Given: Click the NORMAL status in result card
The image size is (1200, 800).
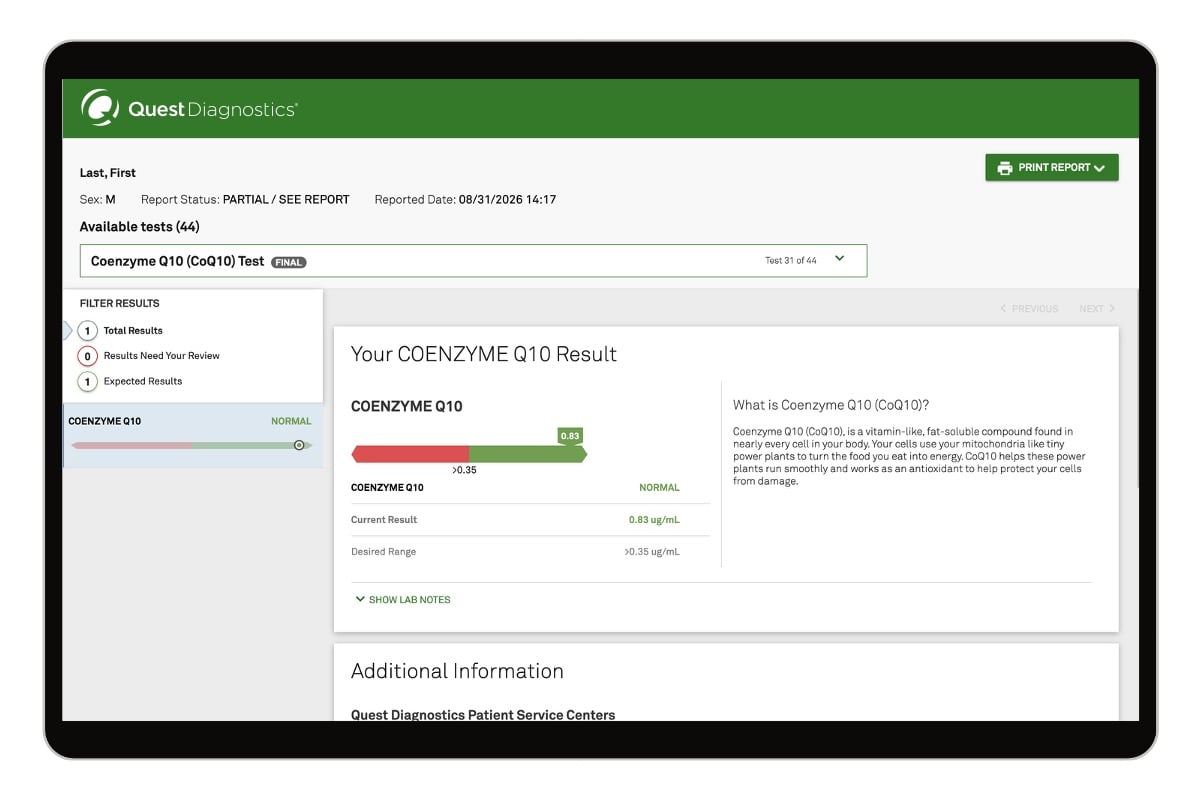Looking at the screenshot, I should [x=659, y=488].
